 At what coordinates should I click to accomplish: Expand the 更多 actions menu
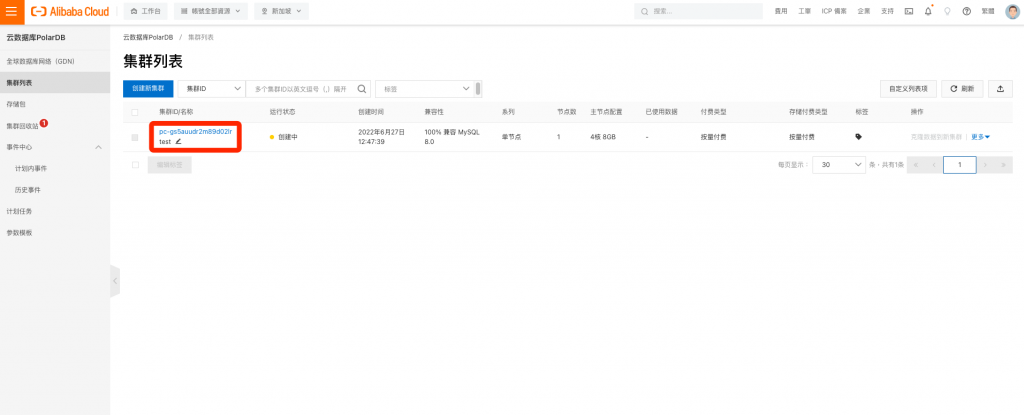980,137
